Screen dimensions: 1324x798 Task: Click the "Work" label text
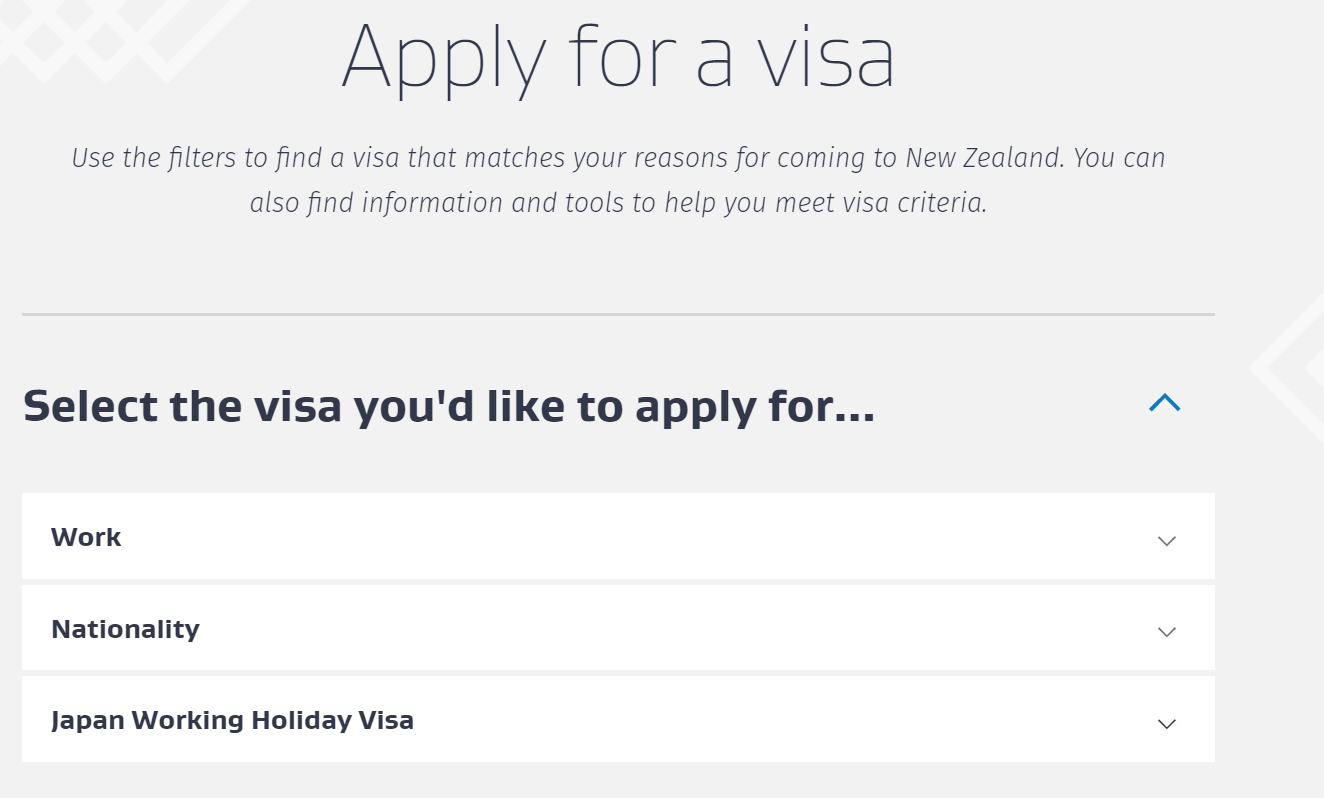click(86, 537)
